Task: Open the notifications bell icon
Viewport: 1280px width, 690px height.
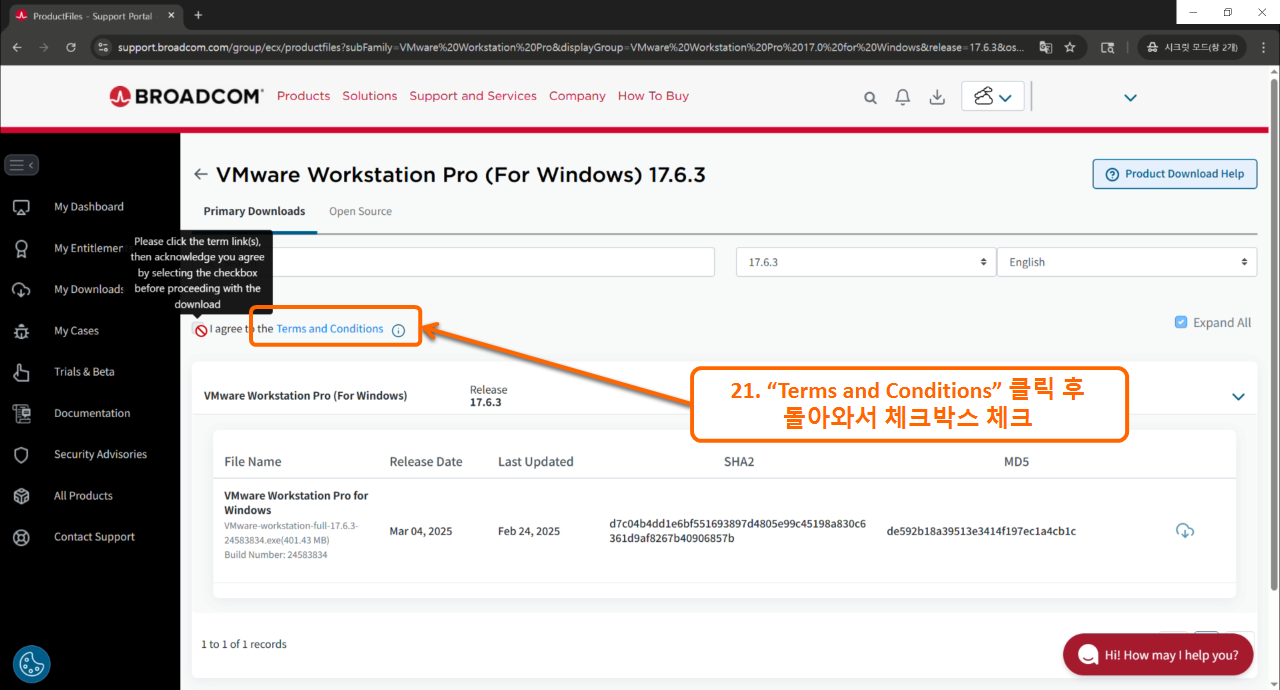Action: 903,97
